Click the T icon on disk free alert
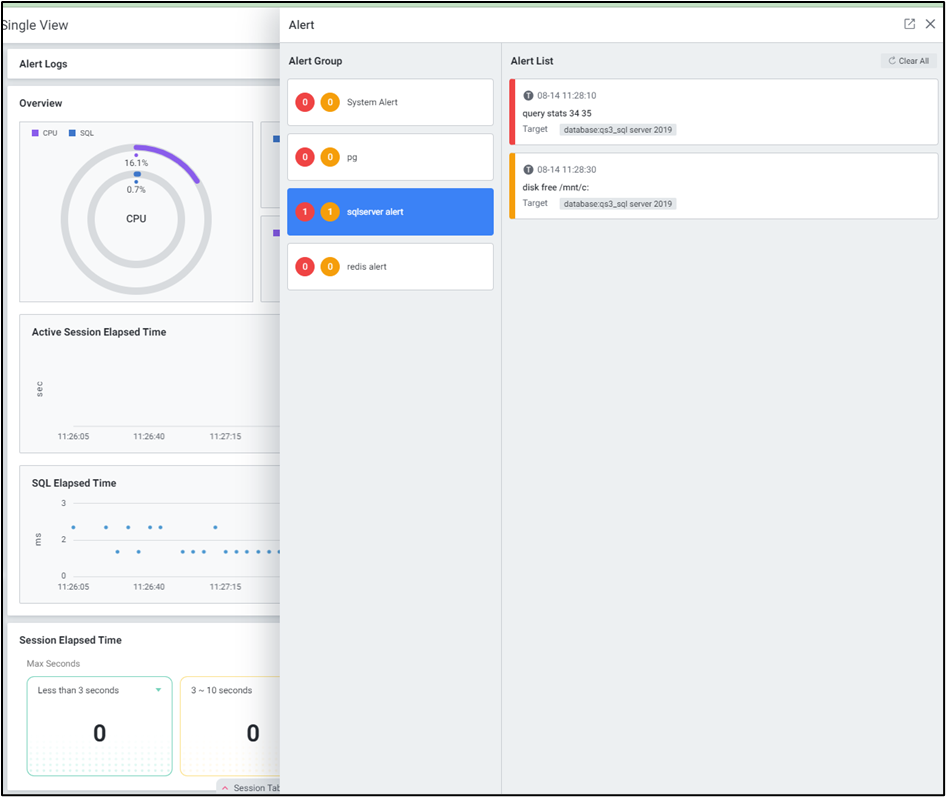 click(528, 170)
